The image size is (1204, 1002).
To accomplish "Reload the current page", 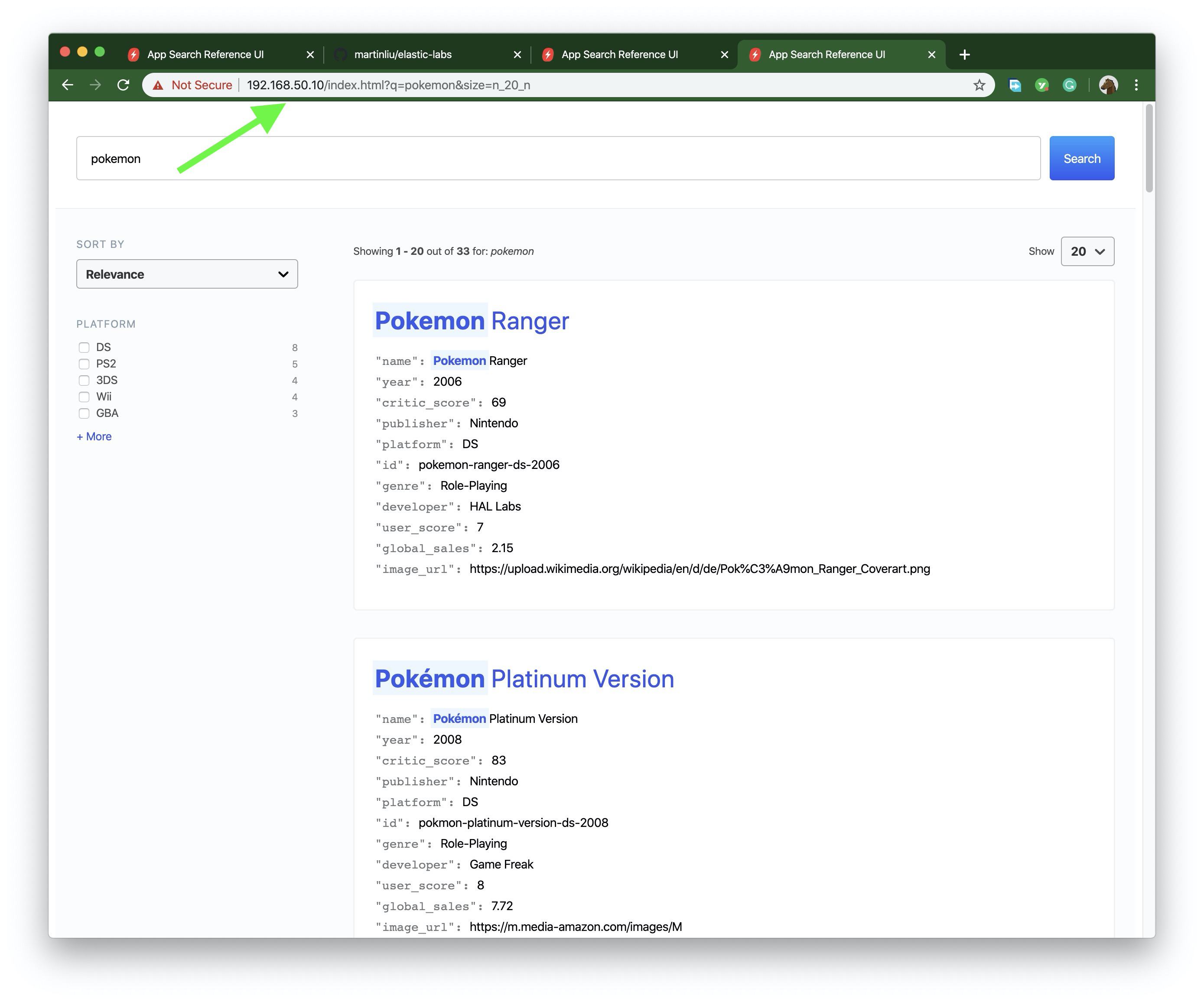I will click(x=123, y=85).
